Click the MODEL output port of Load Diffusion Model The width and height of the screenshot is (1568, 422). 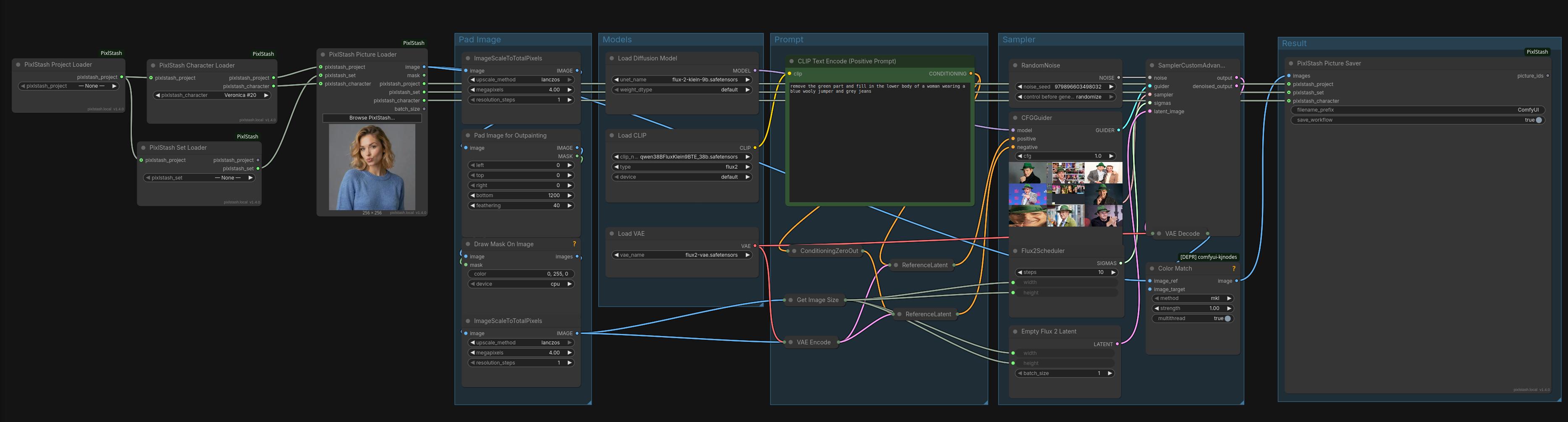[755, 70]
